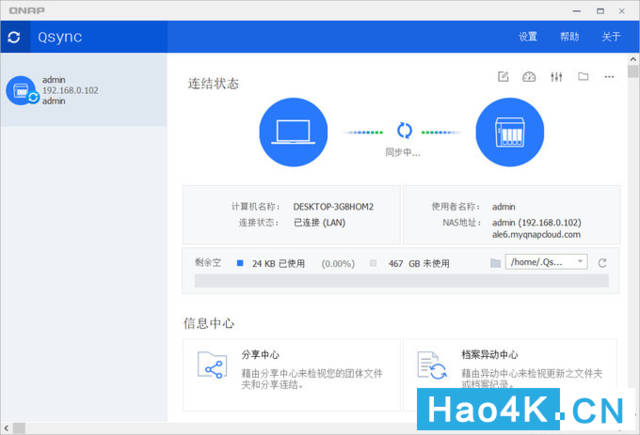This screenshot has width=640, height=435.
Task: Expand the /home/.Qs... folder dropdown
Action: 546,262
